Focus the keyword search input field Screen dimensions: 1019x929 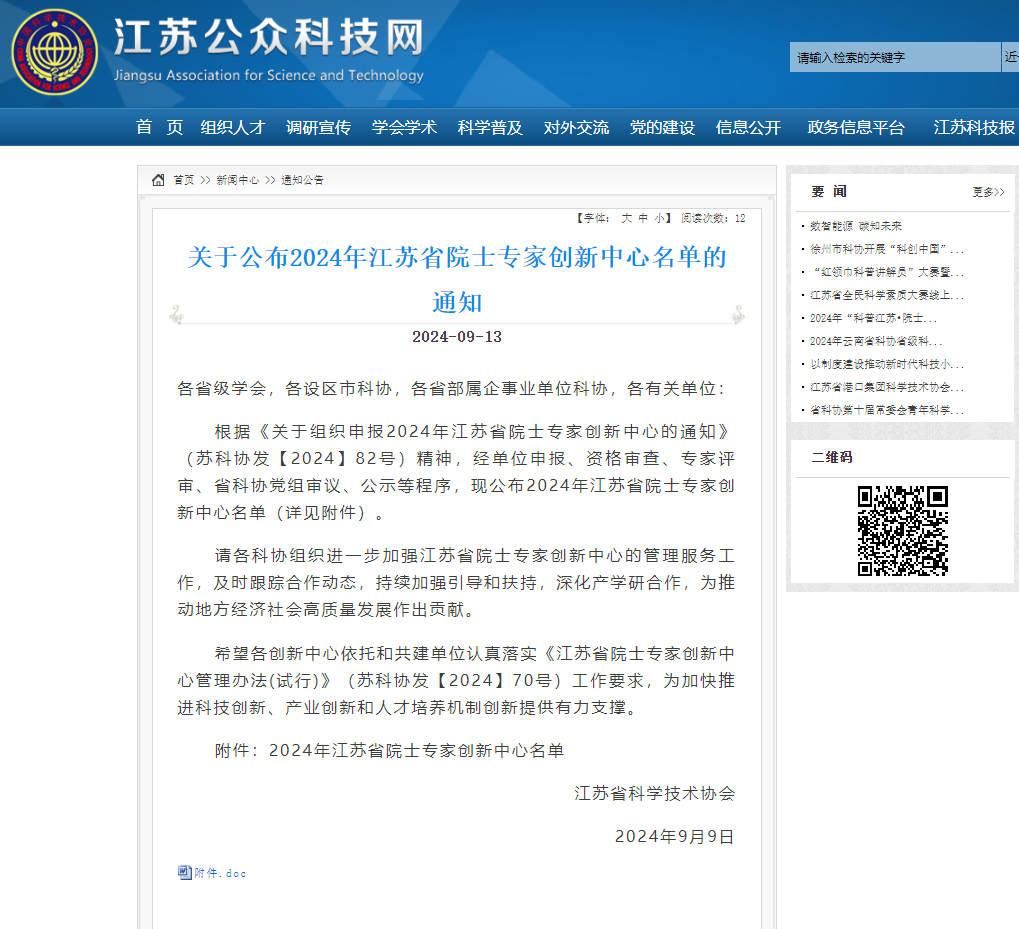(895, 57)
